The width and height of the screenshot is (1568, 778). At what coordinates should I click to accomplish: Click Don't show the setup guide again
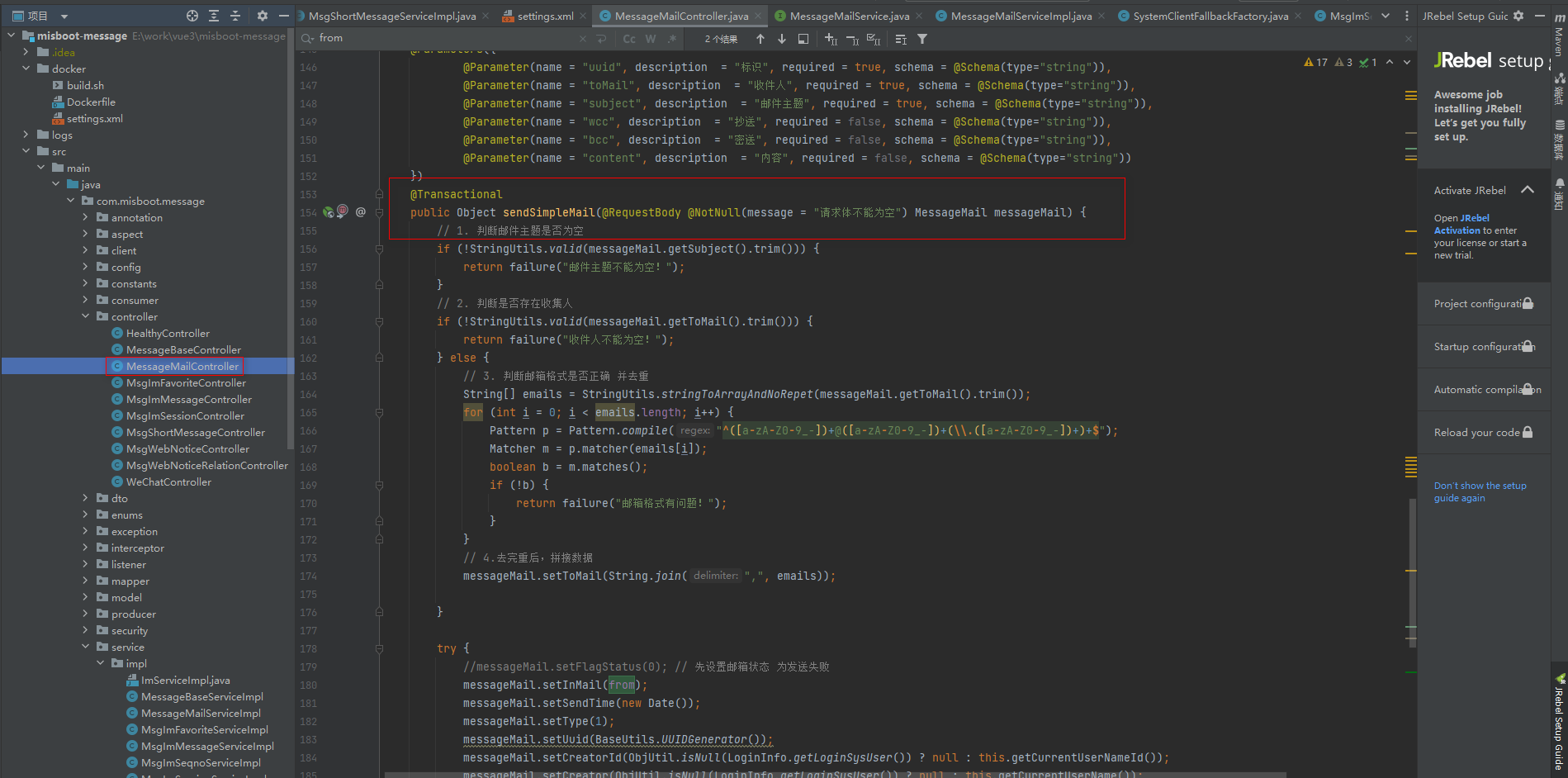pos(1480,491)
